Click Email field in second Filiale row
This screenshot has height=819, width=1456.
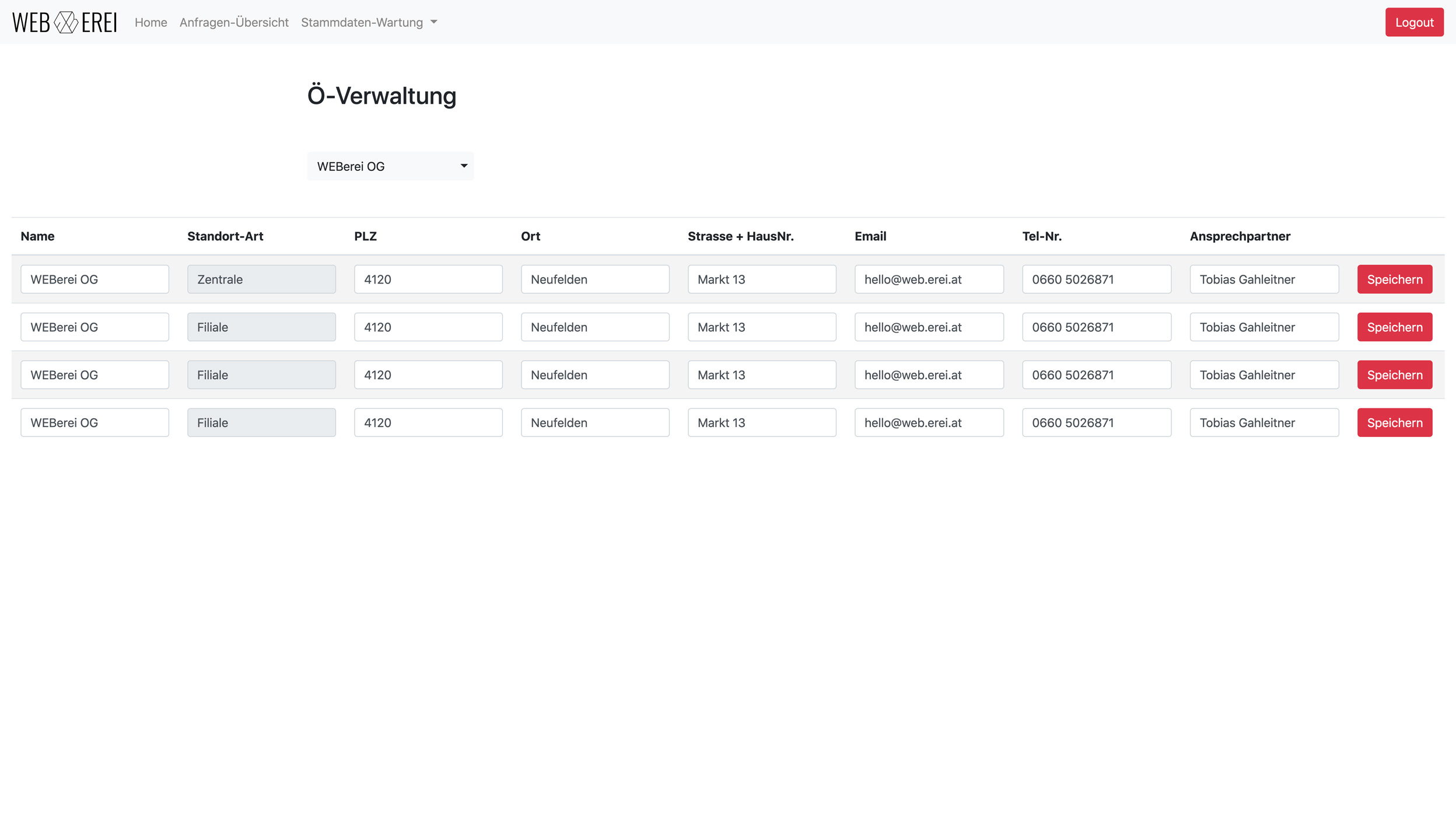click(x=929, y=375)
